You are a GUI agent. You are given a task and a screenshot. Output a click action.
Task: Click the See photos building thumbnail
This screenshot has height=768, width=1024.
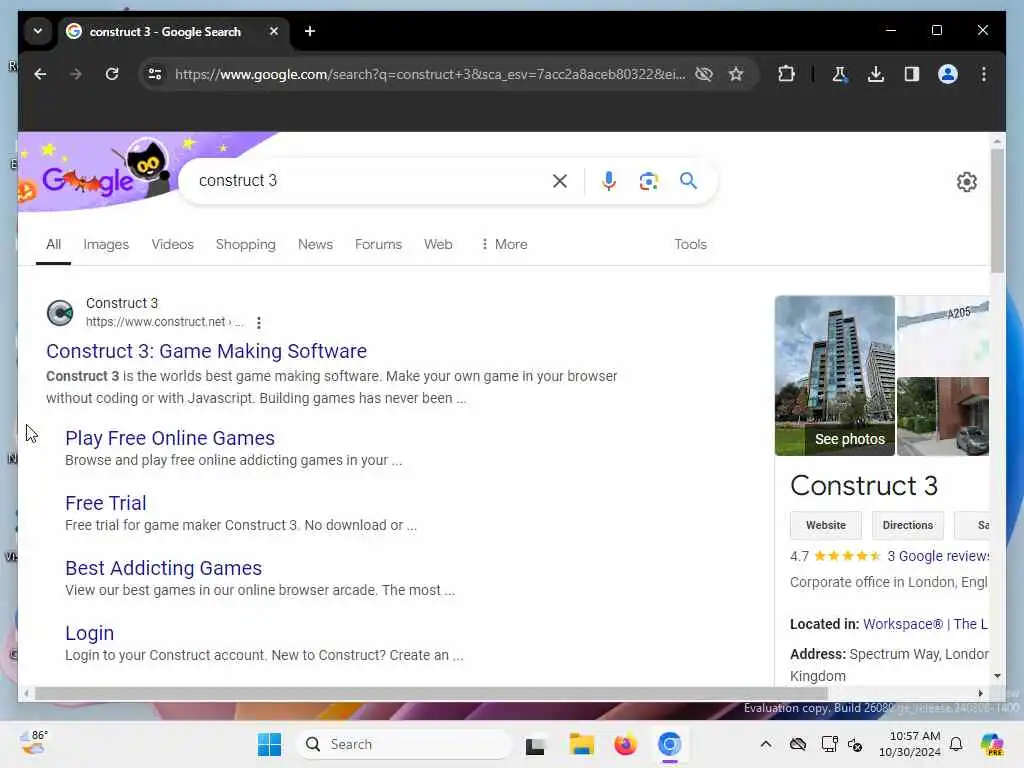coord(835,376)
